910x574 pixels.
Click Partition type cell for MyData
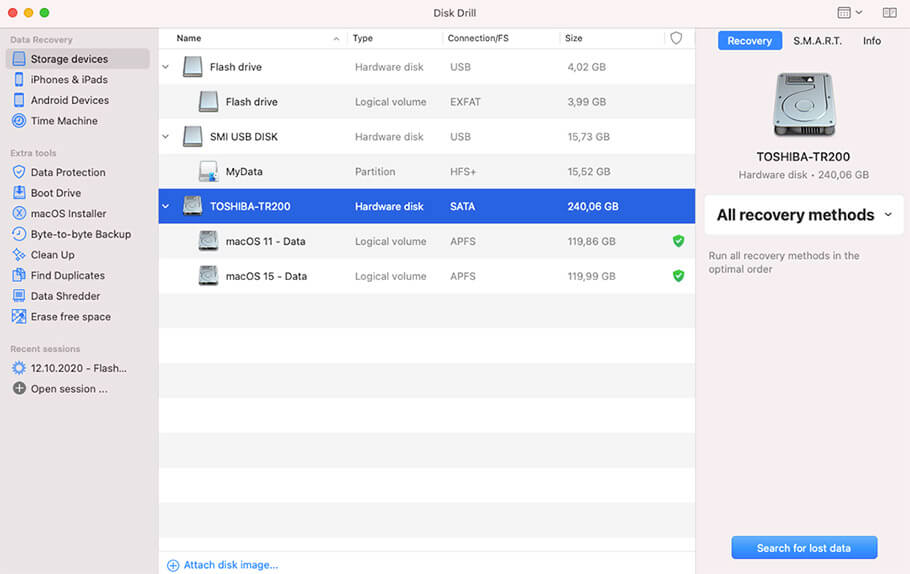375,171
